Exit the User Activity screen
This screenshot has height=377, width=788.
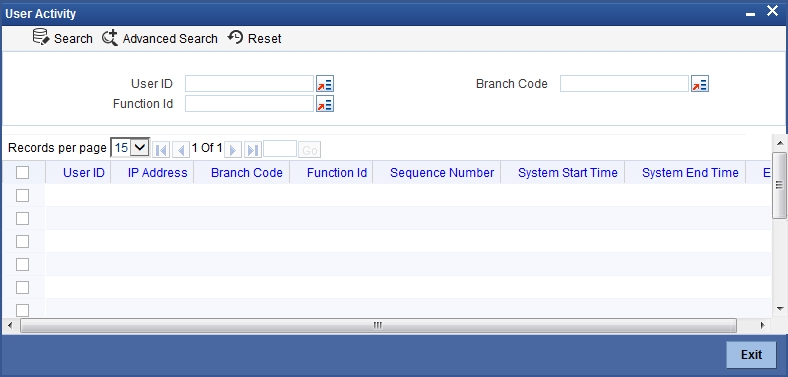pyautogui.click(x=751, y=354)
